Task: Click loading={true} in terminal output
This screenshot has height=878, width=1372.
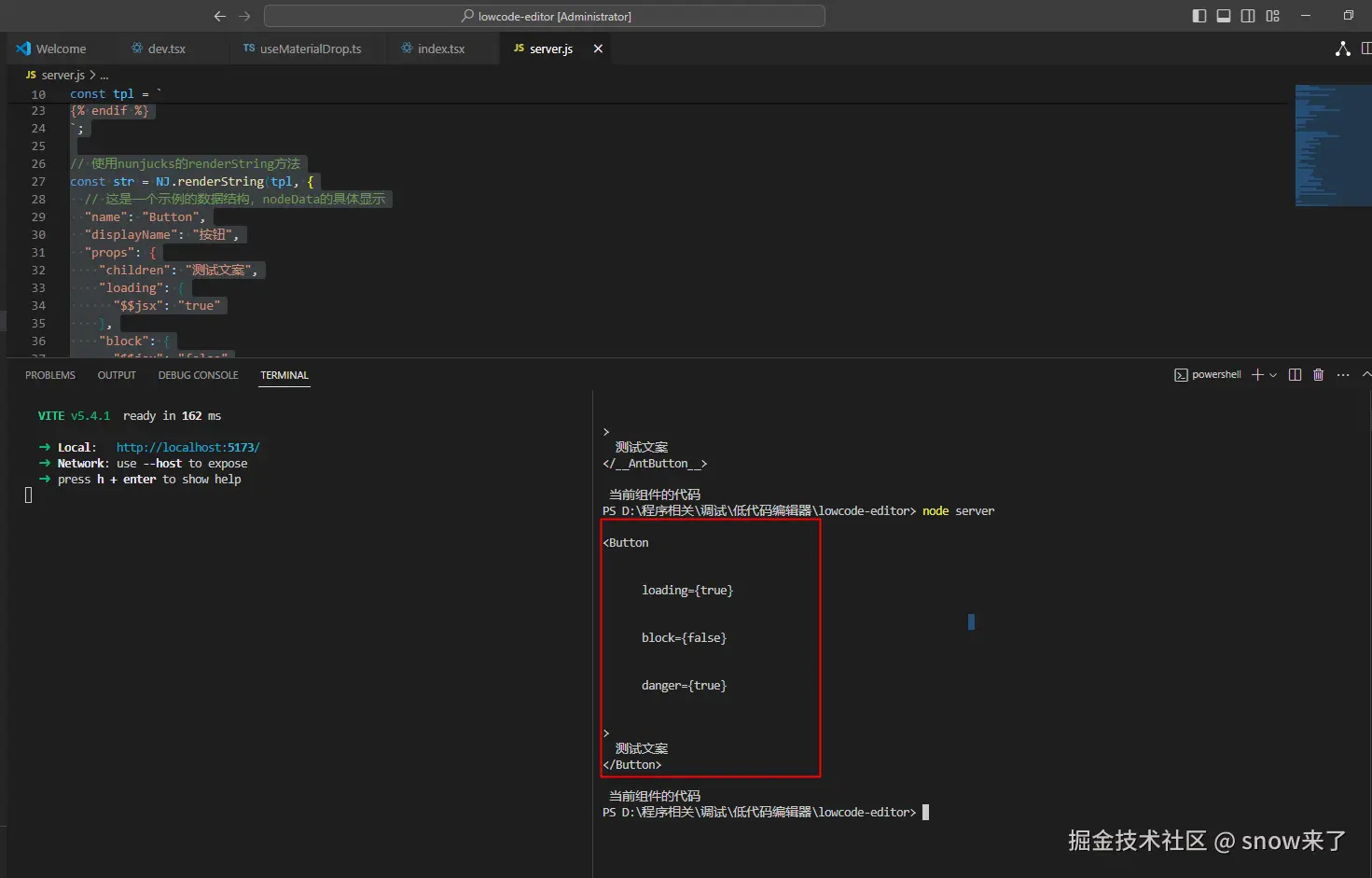Action: [687, 591]
